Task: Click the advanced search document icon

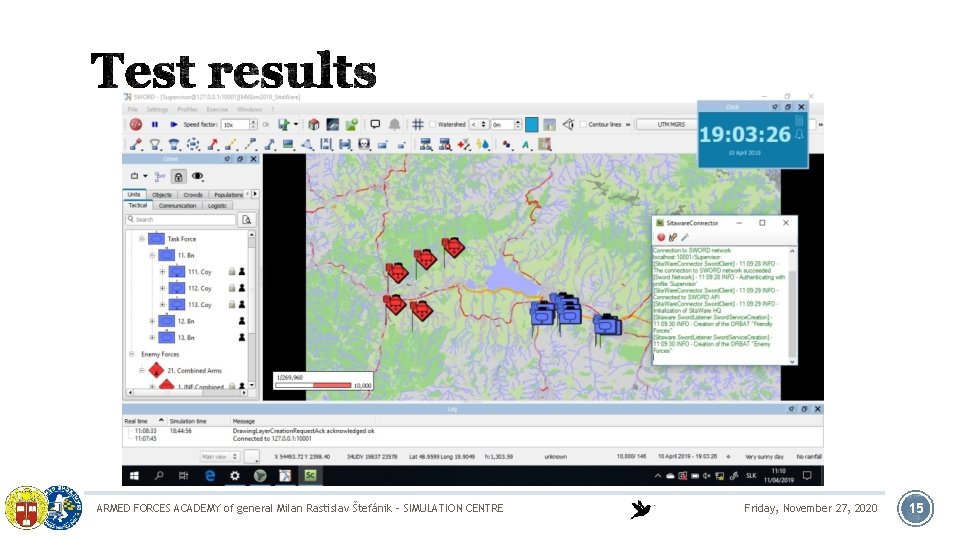Action: 247,219
